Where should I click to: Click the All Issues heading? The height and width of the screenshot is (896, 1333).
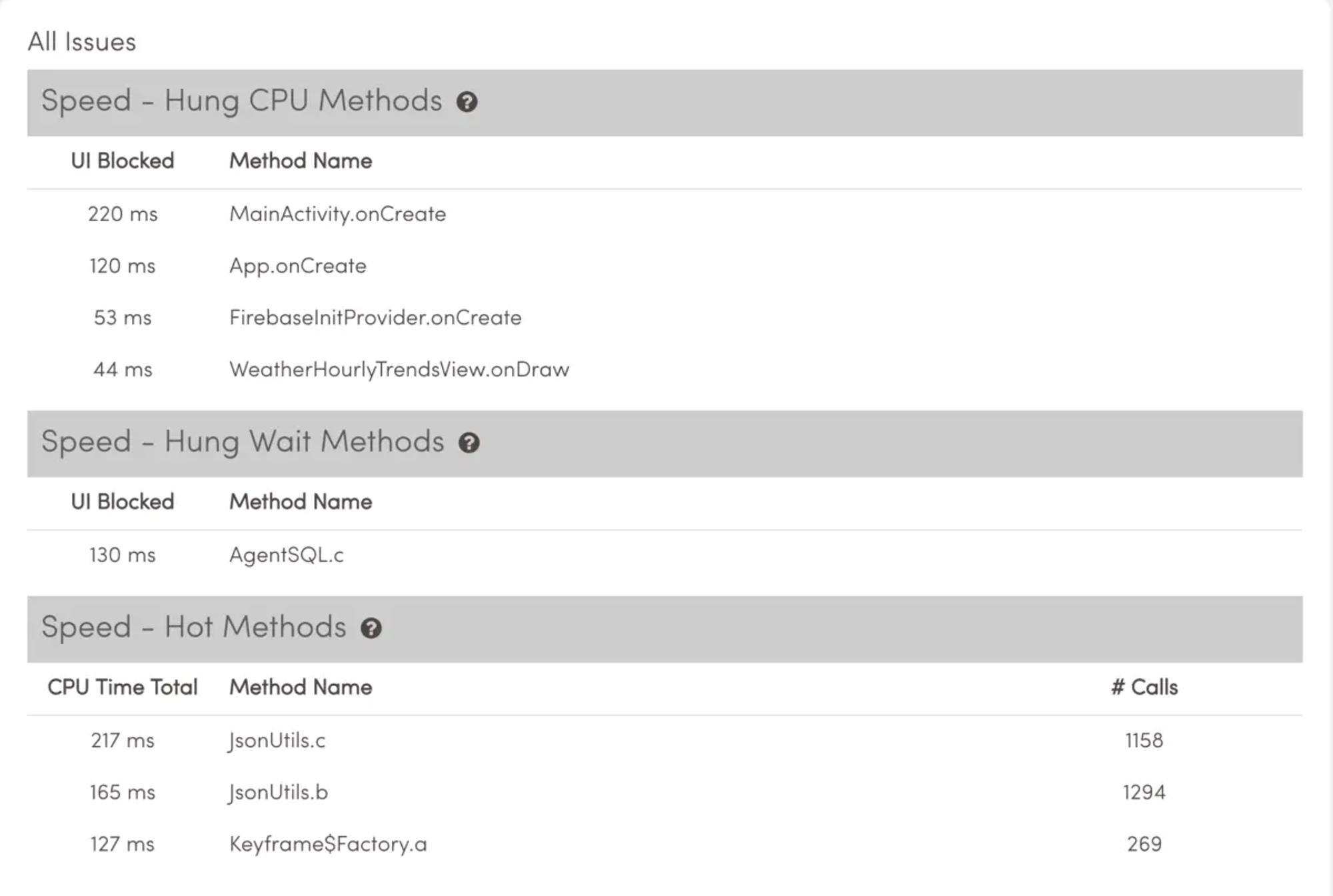82,42
